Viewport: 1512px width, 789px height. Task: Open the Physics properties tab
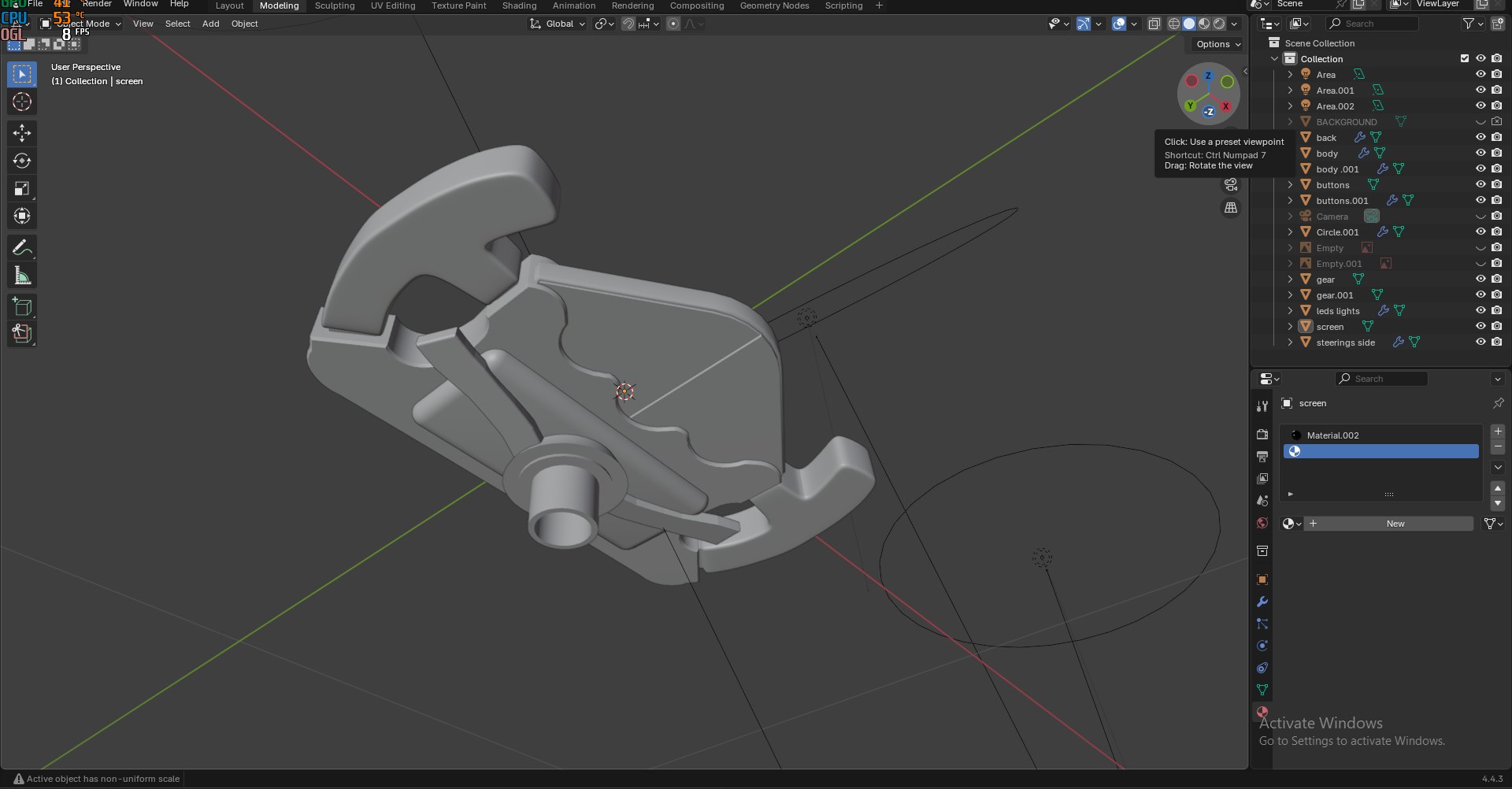[1262, 646]
